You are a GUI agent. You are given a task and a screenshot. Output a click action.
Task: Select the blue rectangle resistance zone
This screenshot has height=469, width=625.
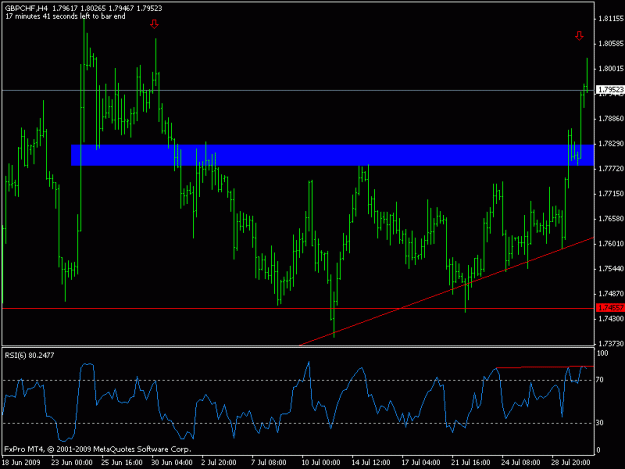coord(332,155)
